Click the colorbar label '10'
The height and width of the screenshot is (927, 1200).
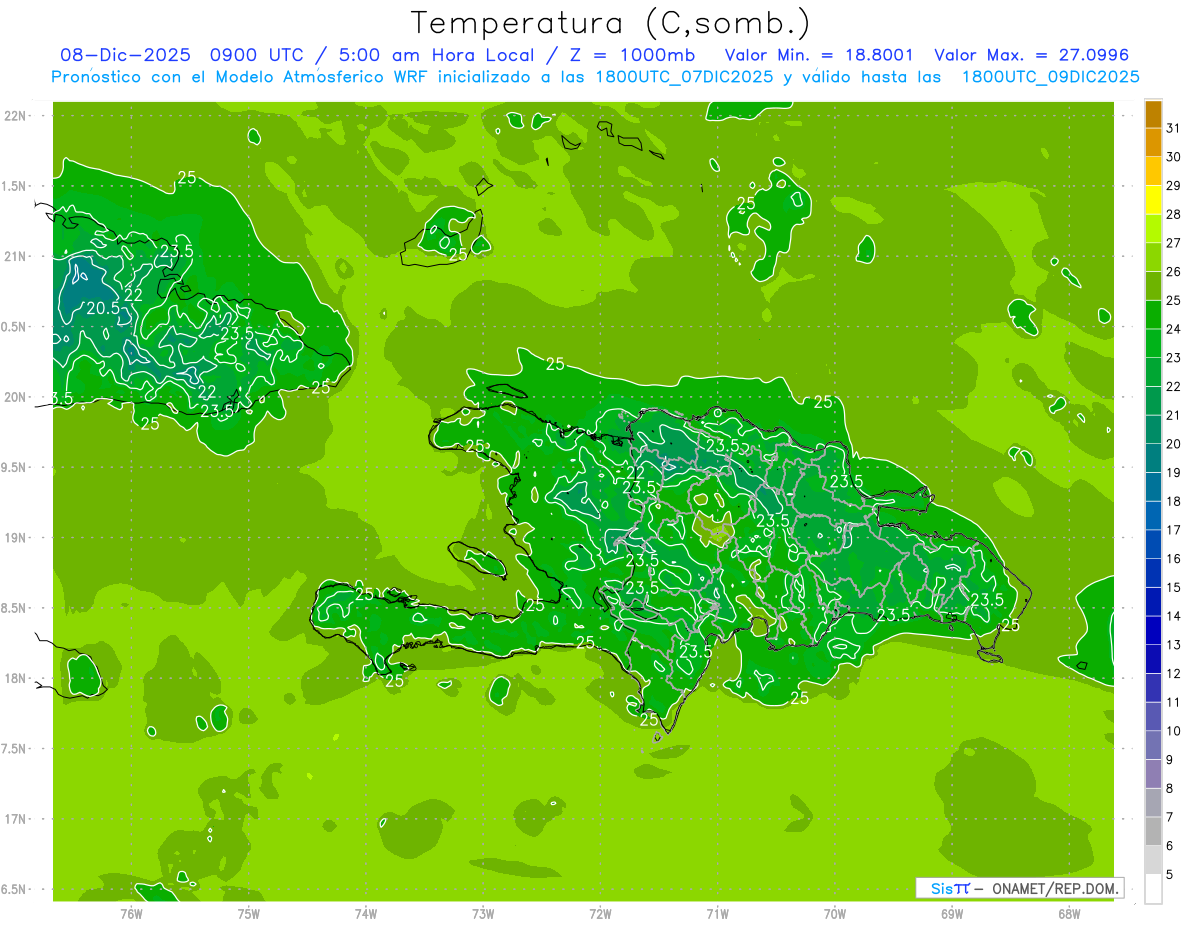(x=1174, y=731)
